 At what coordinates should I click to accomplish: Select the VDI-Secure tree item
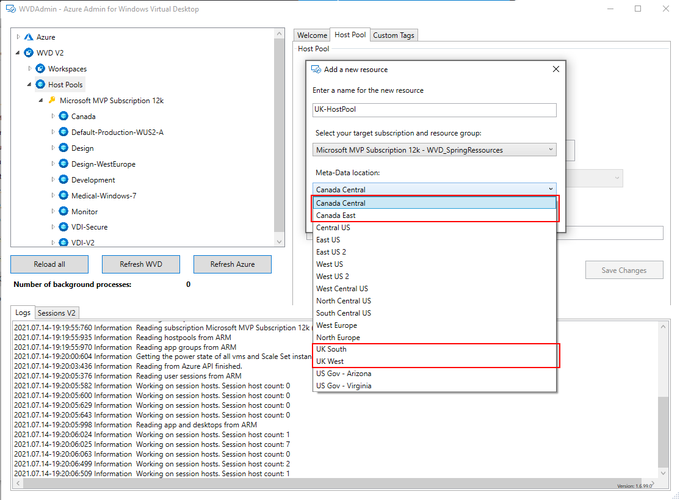[x=89, y=227]
